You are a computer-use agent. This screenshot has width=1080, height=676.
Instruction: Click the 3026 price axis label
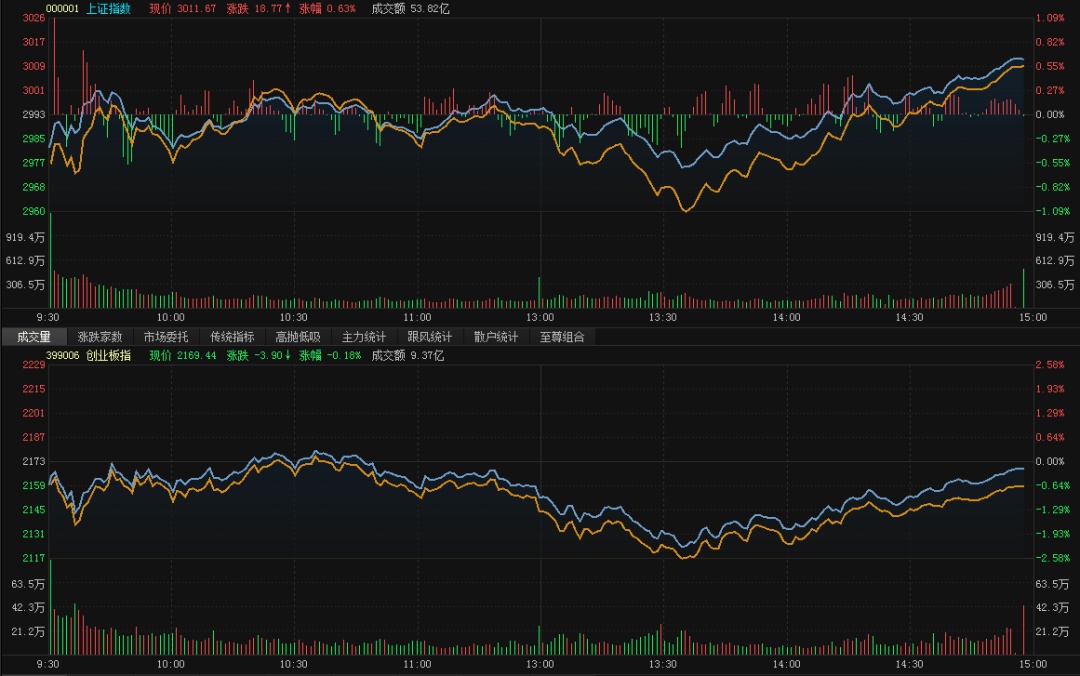coord(34,18)
